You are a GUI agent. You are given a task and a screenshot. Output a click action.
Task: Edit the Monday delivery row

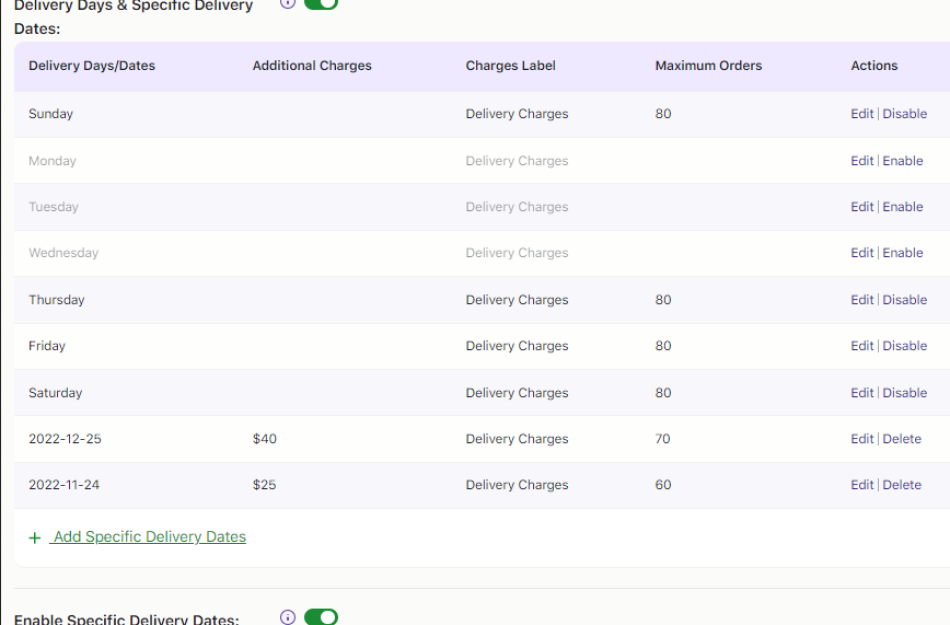coord(861,160)
